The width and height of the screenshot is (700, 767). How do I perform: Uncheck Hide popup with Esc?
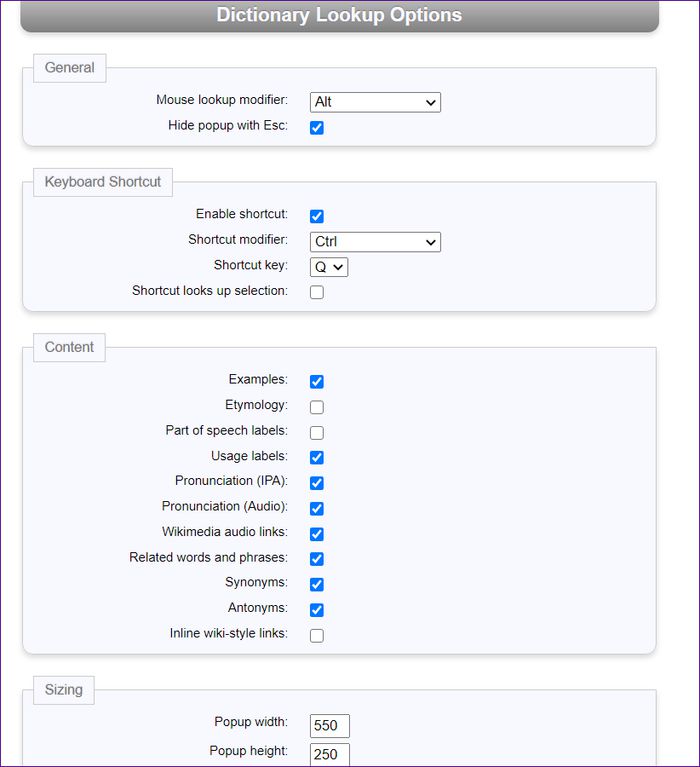click(x=317, y=128)
